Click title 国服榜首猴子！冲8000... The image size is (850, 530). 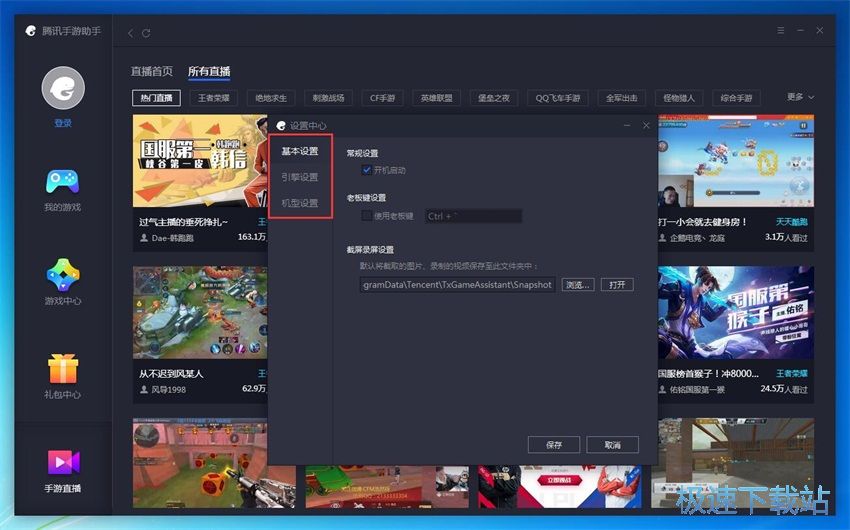click(708, 373)
